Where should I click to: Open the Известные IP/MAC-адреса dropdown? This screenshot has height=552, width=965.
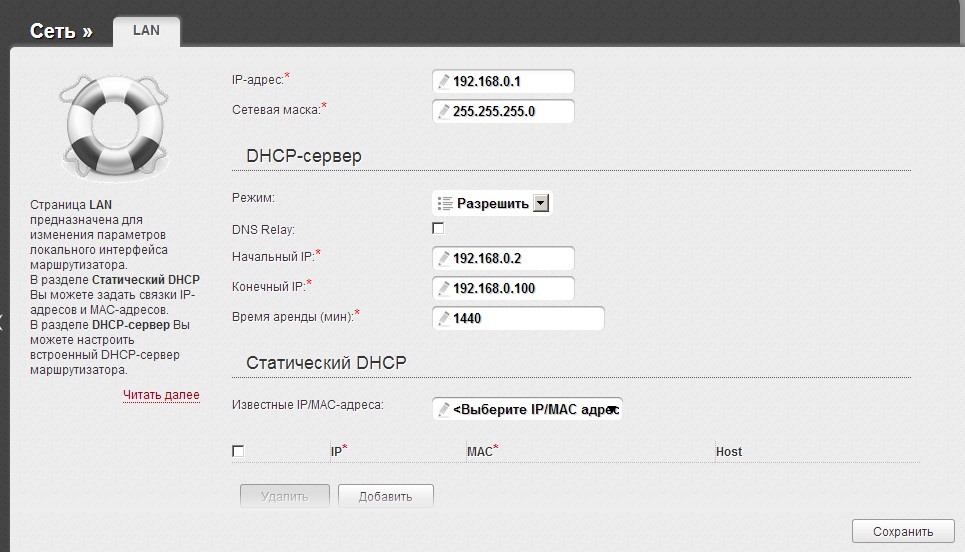[527, 409]
